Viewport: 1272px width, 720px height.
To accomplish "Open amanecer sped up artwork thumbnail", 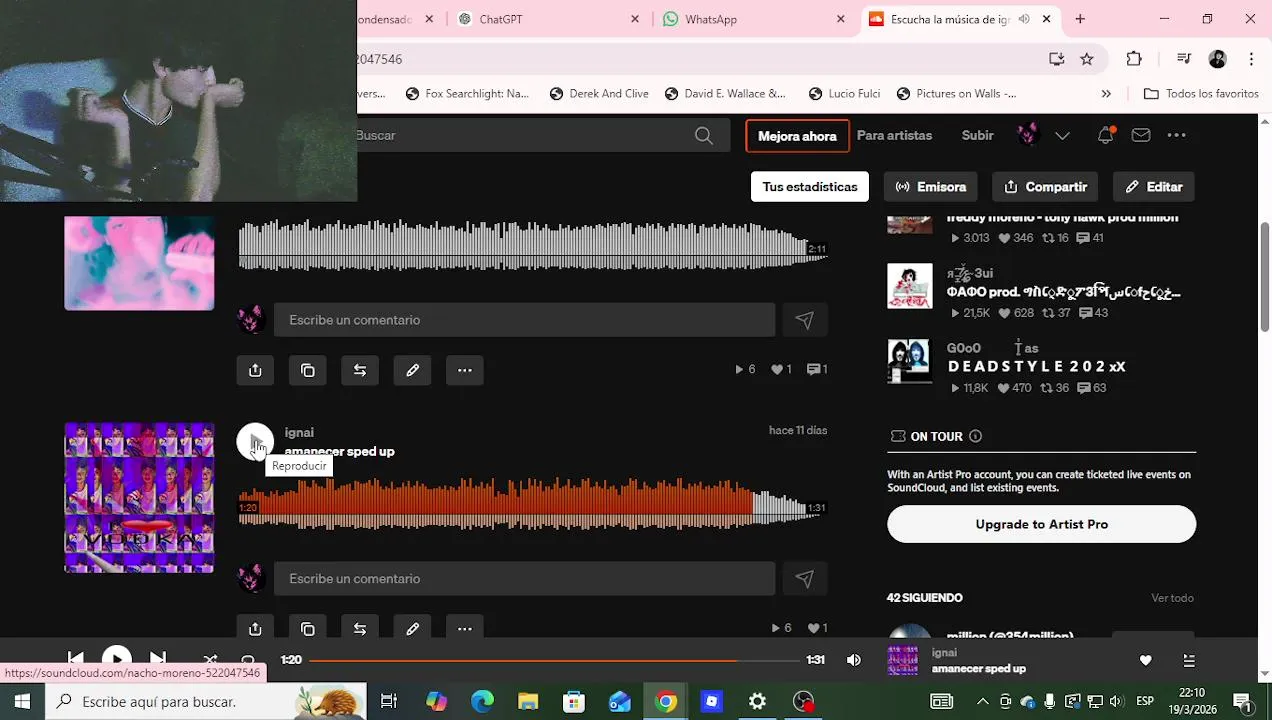I will [x=139, y=498].
